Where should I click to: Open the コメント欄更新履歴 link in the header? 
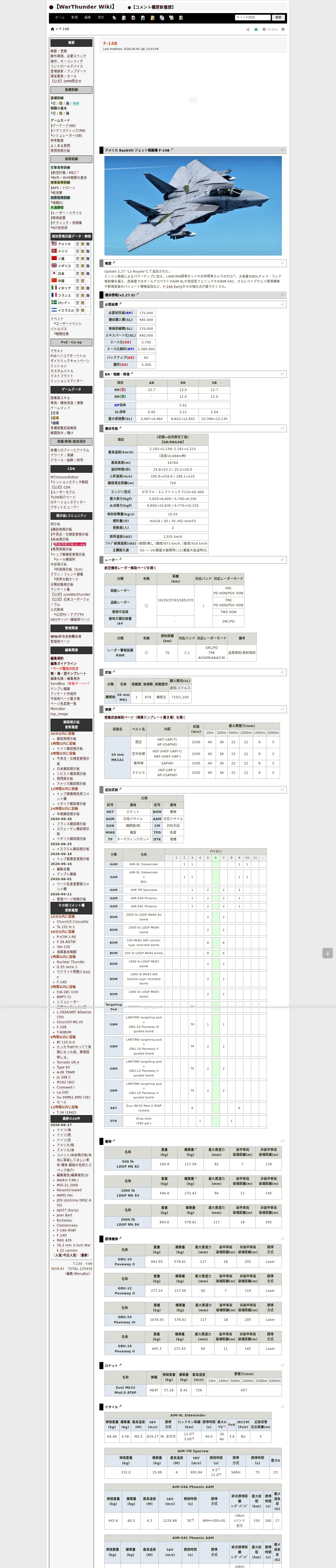[x=153, y=7]
